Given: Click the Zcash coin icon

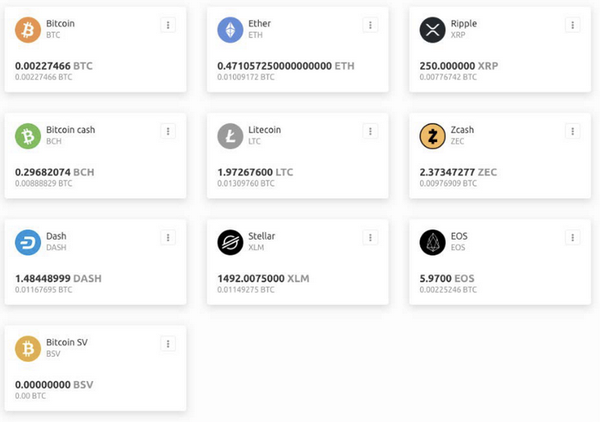Looking at the screenshot, I should pyautogui.click(x=432, y=136).
